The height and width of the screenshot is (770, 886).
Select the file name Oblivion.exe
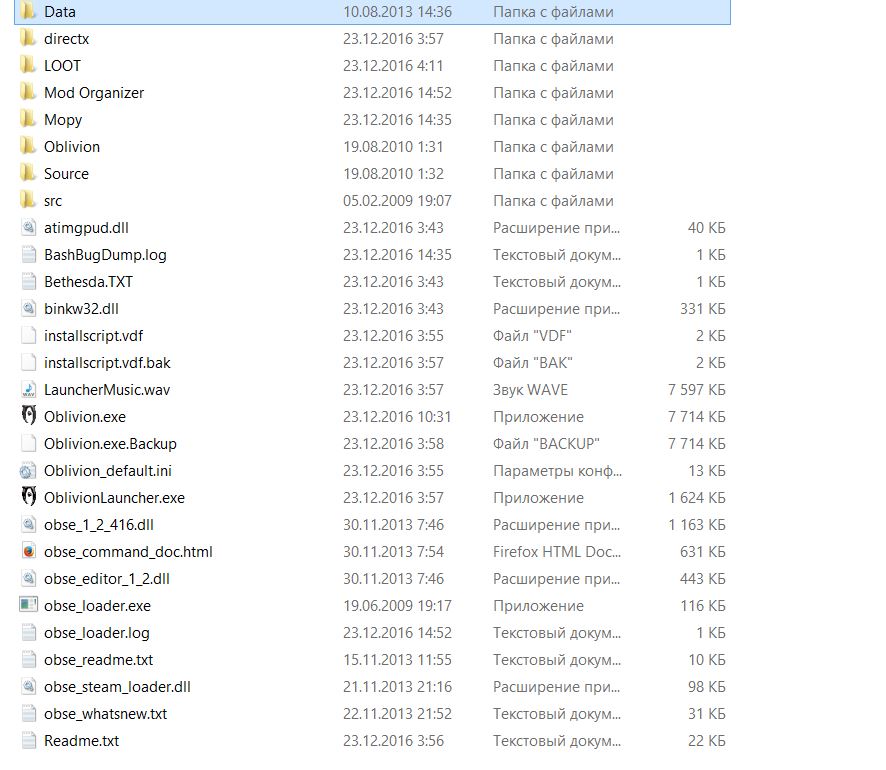click(85, 417)
